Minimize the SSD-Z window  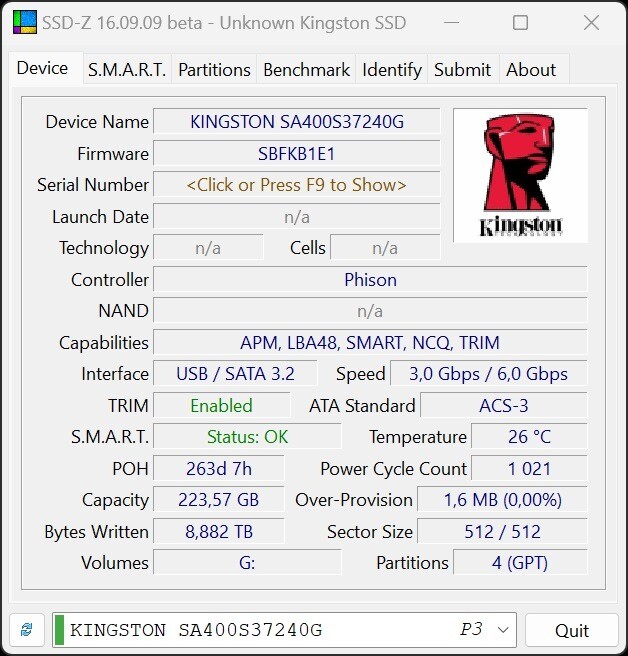[451, 23]
